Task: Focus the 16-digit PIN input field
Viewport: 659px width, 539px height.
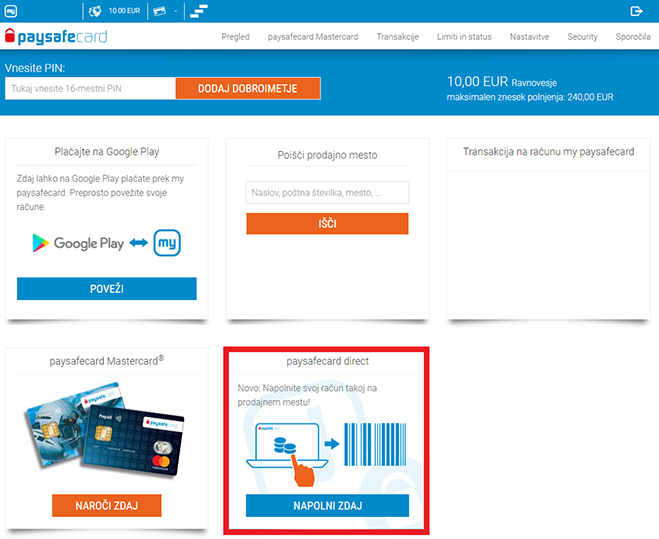Action: (x=90, y=89)
